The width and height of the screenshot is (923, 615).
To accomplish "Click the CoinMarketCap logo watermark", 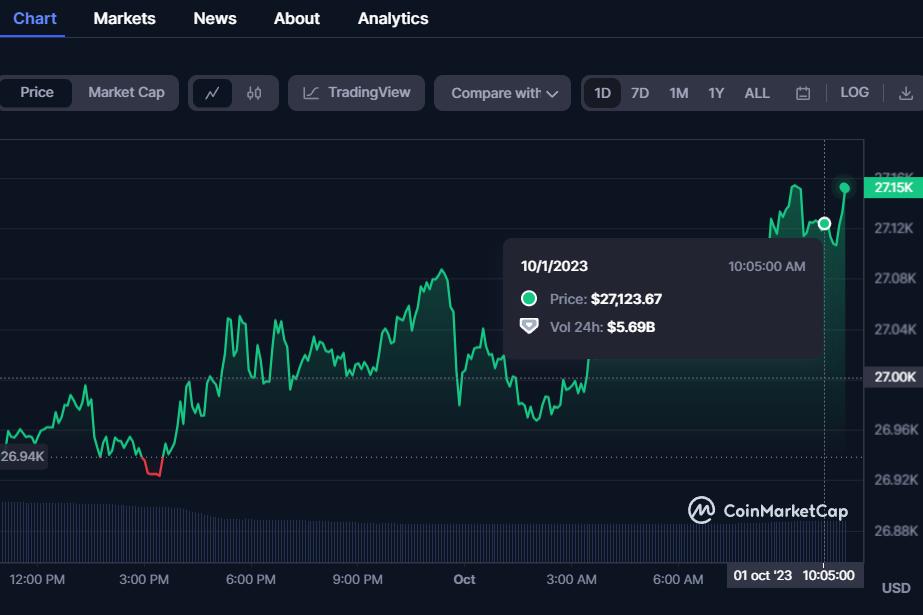I will tap(768, 510).
